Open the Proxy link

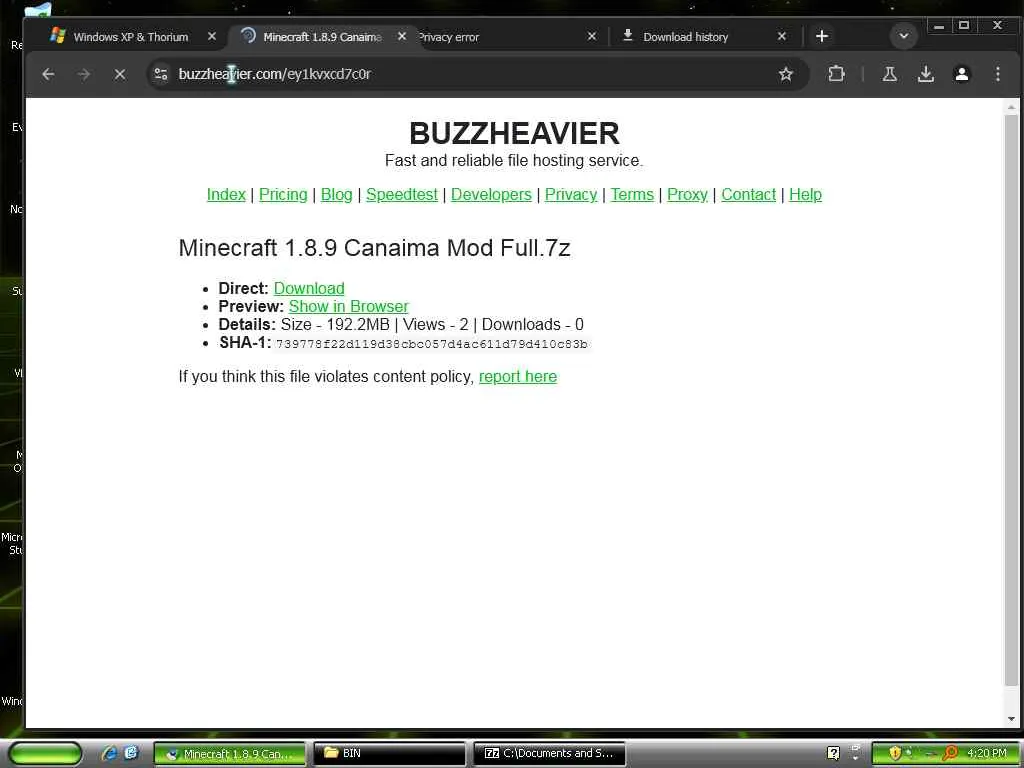click(x=687, y=195)
